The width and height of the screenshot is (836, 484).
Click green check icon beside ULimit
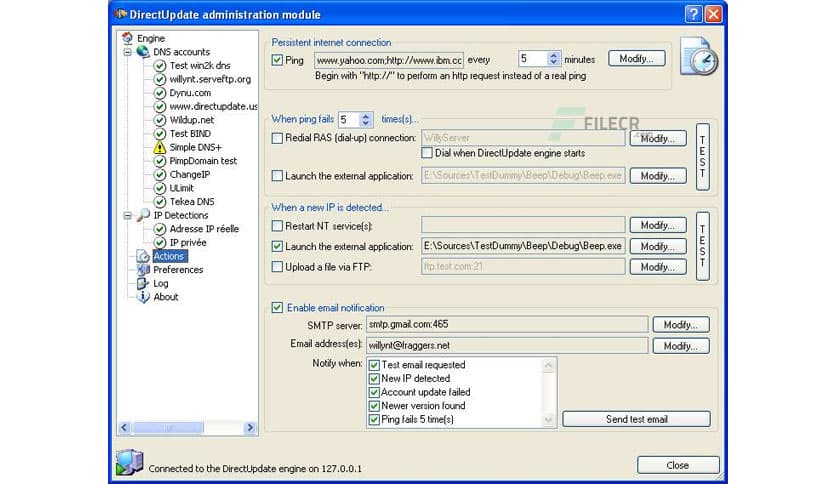[159, 188]
